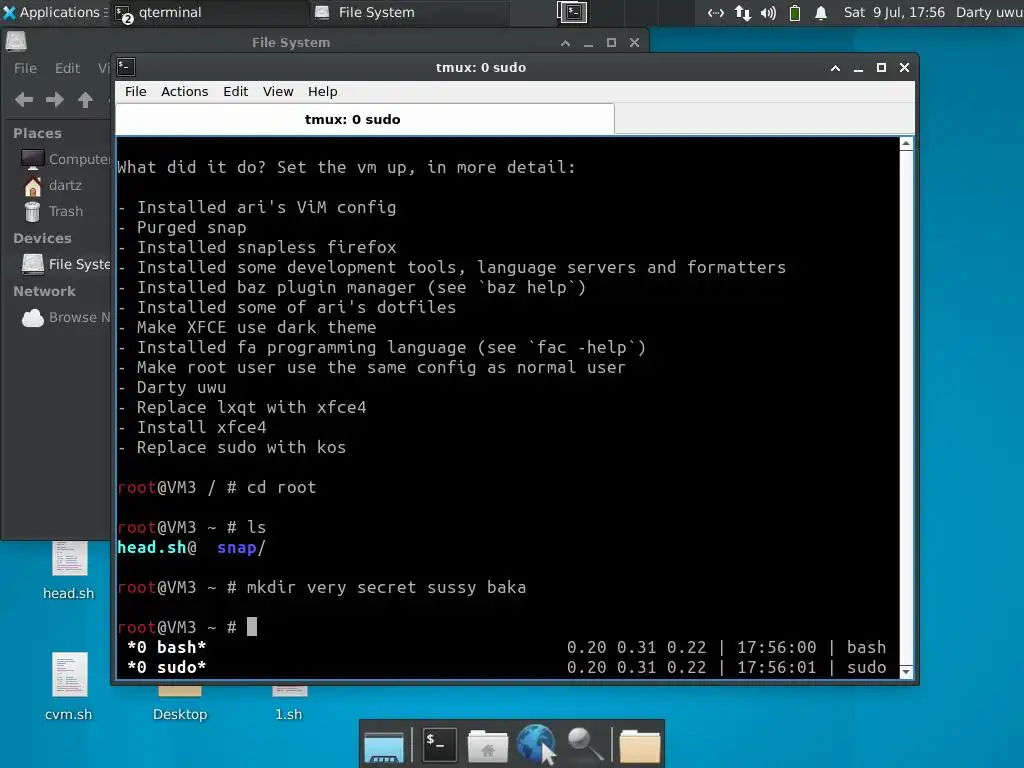Click the File System window title bar icon
This screenshot has height=768, width=1024.
tap(16, 42)
